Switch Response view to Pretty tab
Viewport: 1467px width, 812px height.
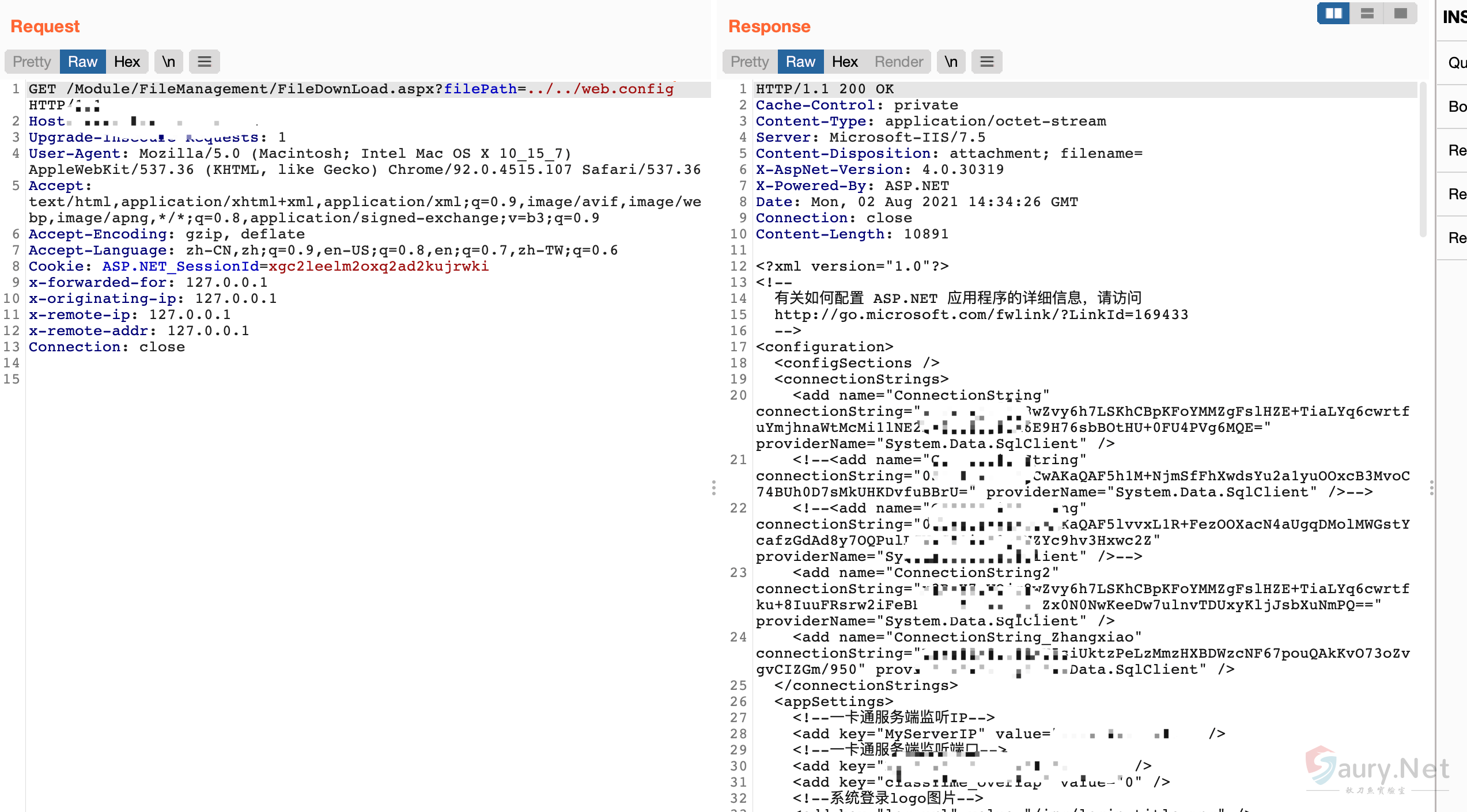coord(750,62)
